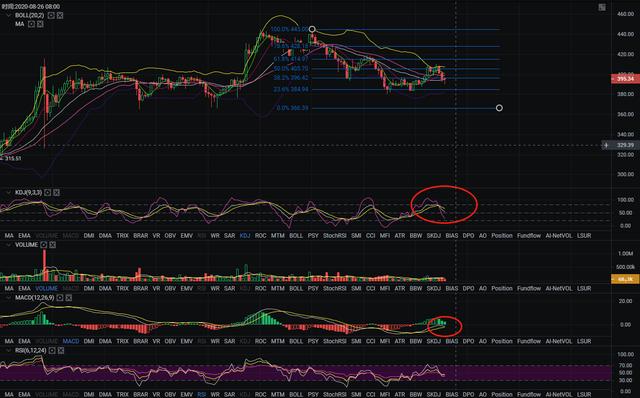This screenshot has width=640, height=398.
Task: Close the MACD(12,26,9) panel
Action: click(69, 298)
